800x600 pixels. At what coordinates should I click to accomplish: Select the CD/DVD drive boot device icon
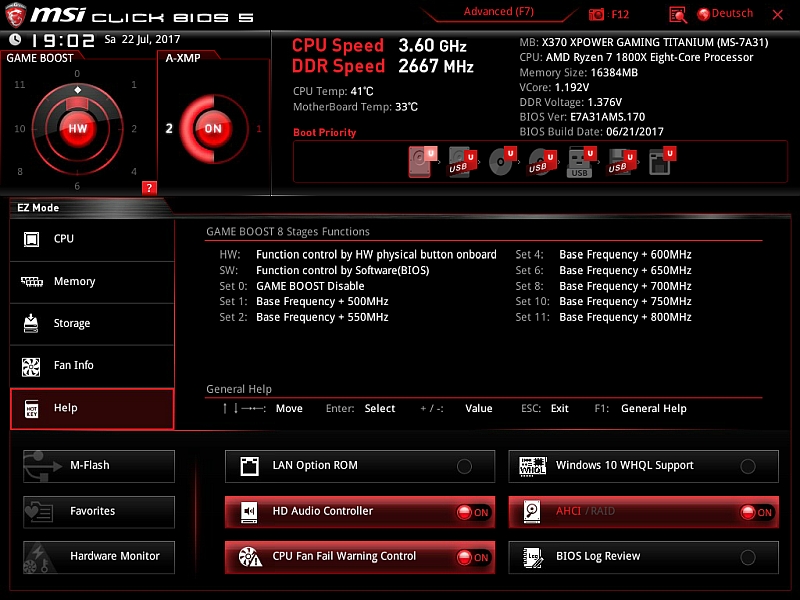(503, 162)
